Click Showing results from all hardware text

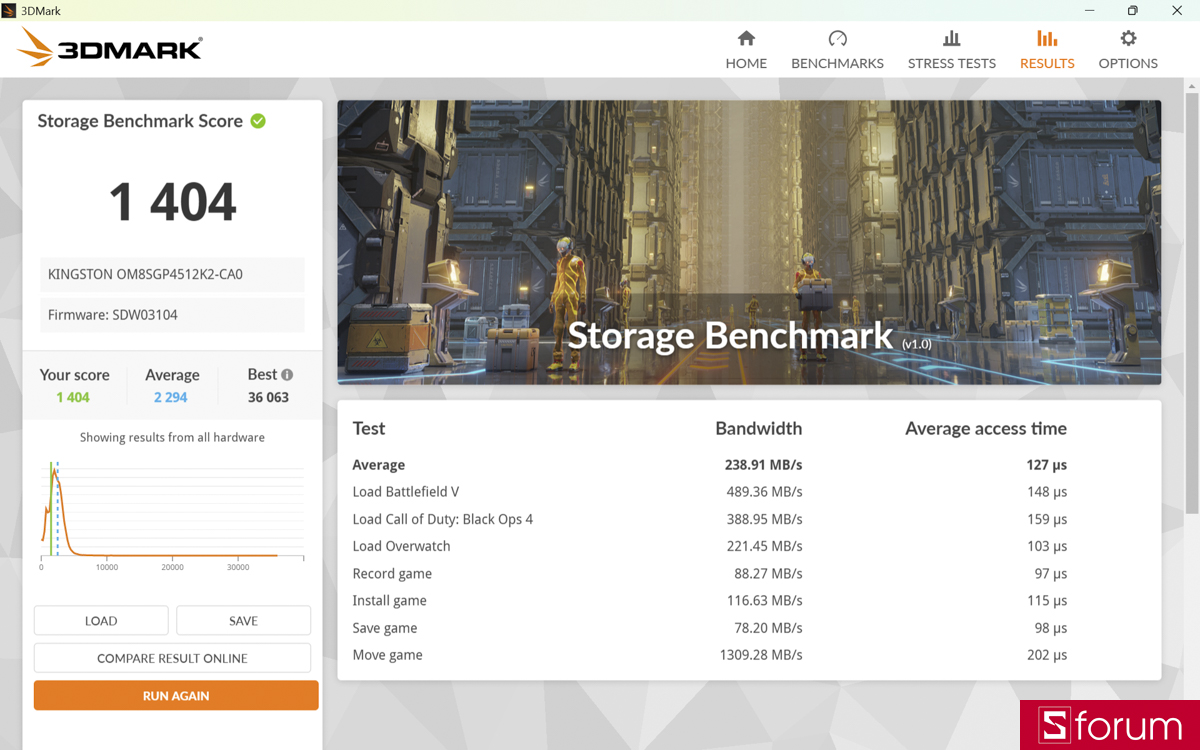[172, 437]
